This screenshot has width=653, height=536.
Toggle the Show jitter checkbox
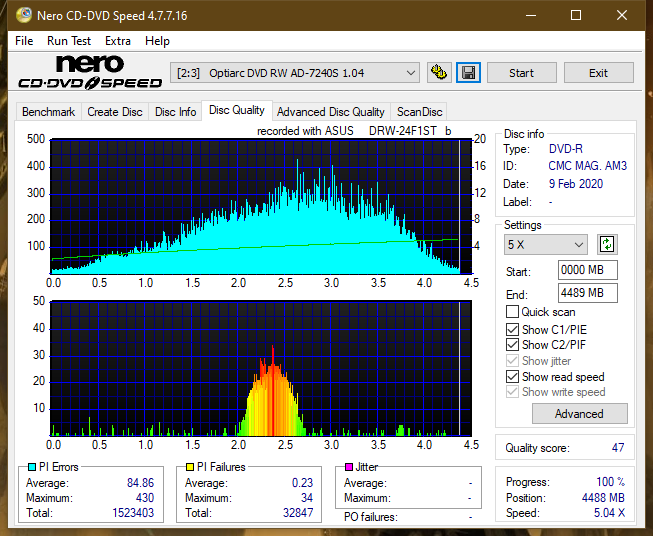pos(512,361)
